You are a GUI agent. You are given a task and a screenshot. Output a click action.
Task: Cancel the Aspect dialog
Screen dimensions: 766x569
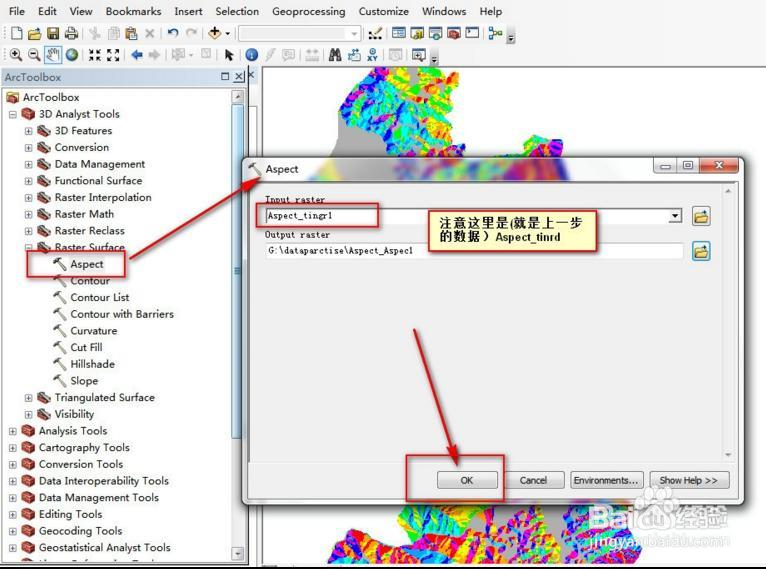(x=533, y=480)
